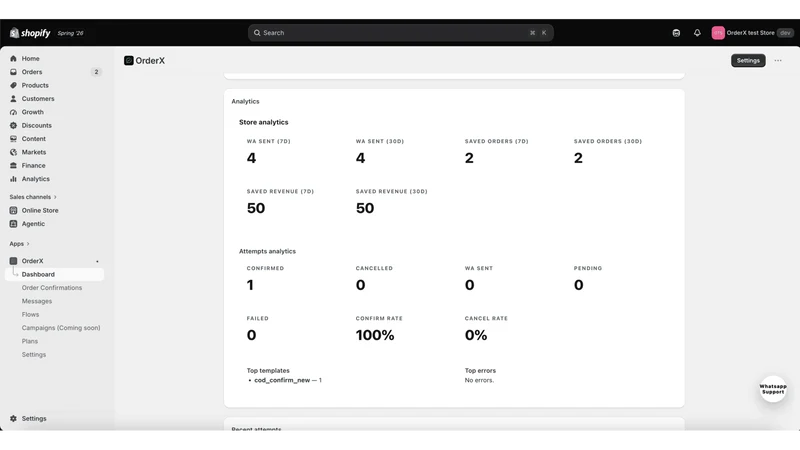The width and height of the screenshot is (800, 450).
Task: Click the pin dot next to OrderX
Action: click(97, 261)
